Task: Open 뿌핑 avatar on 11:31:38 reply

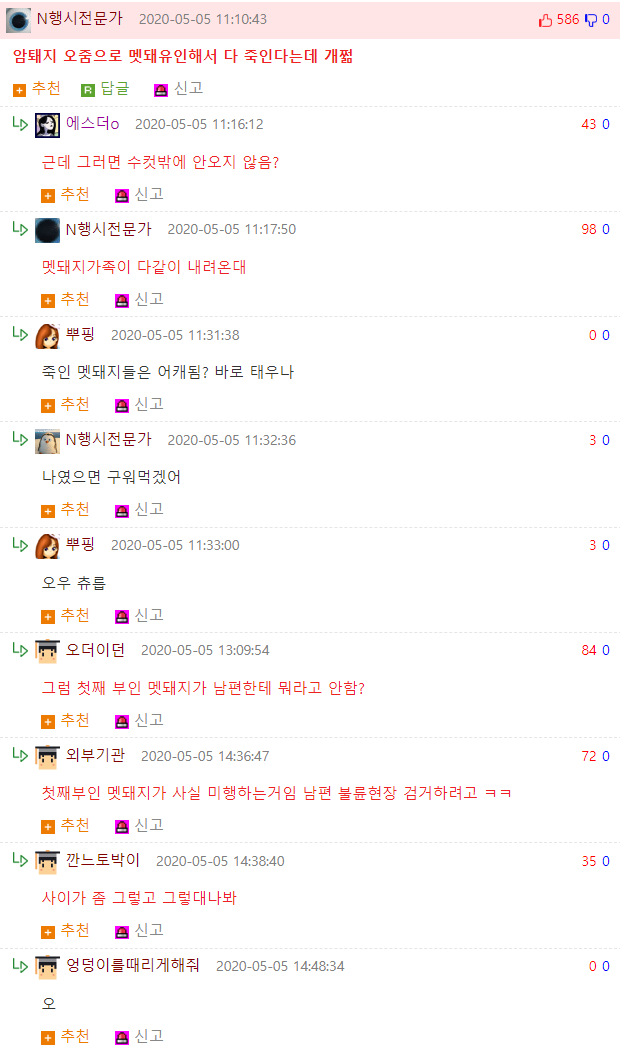Action: tap(47, 336)
